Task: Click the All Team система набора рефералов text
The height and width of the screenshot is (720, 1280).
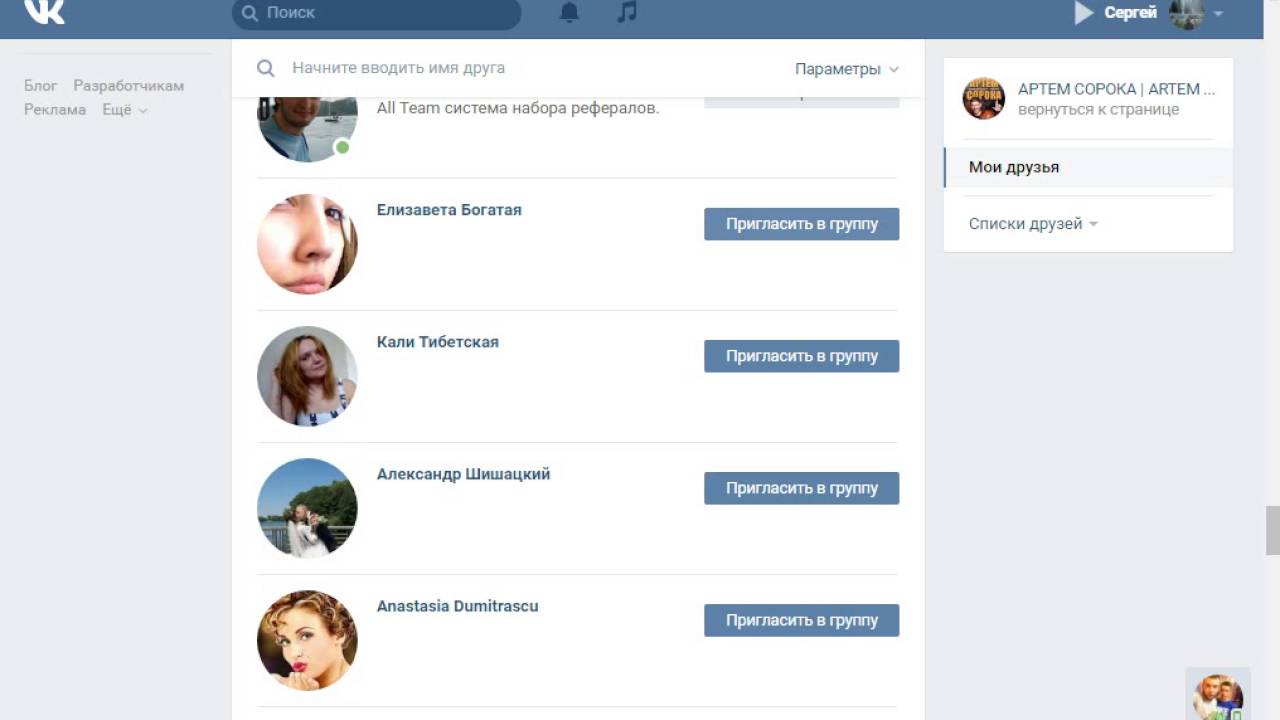Action: click(x=518, y=108)
